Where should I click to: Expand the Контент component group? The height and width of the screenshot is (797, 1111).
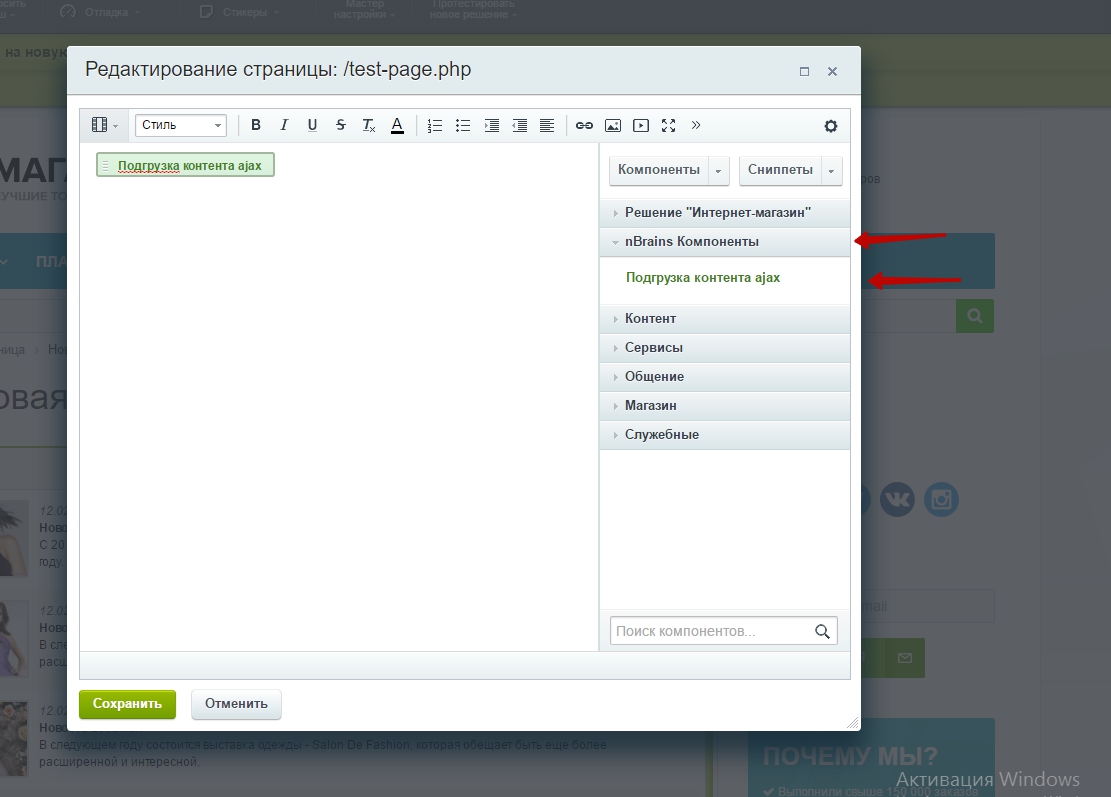[x=725, y=319]
